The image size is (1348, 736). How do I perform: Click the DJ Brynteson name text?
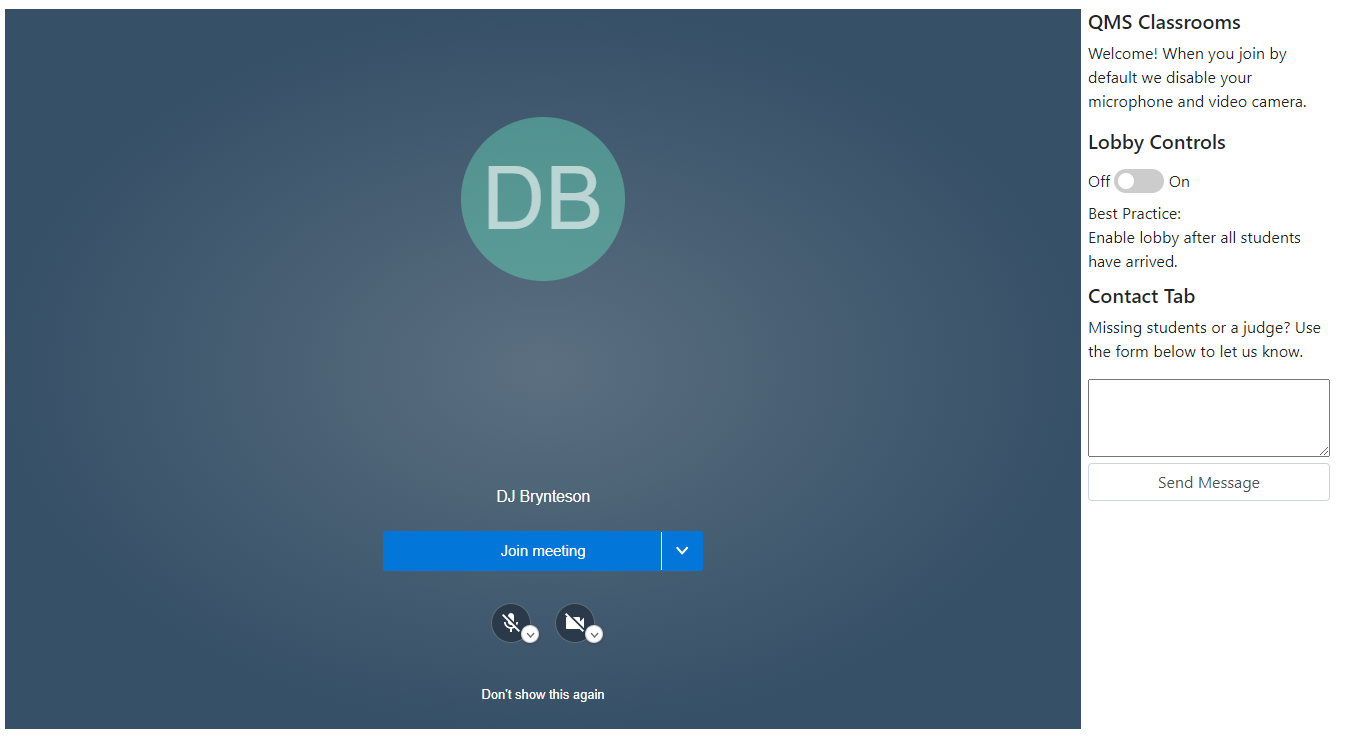[x=543, y=496]
